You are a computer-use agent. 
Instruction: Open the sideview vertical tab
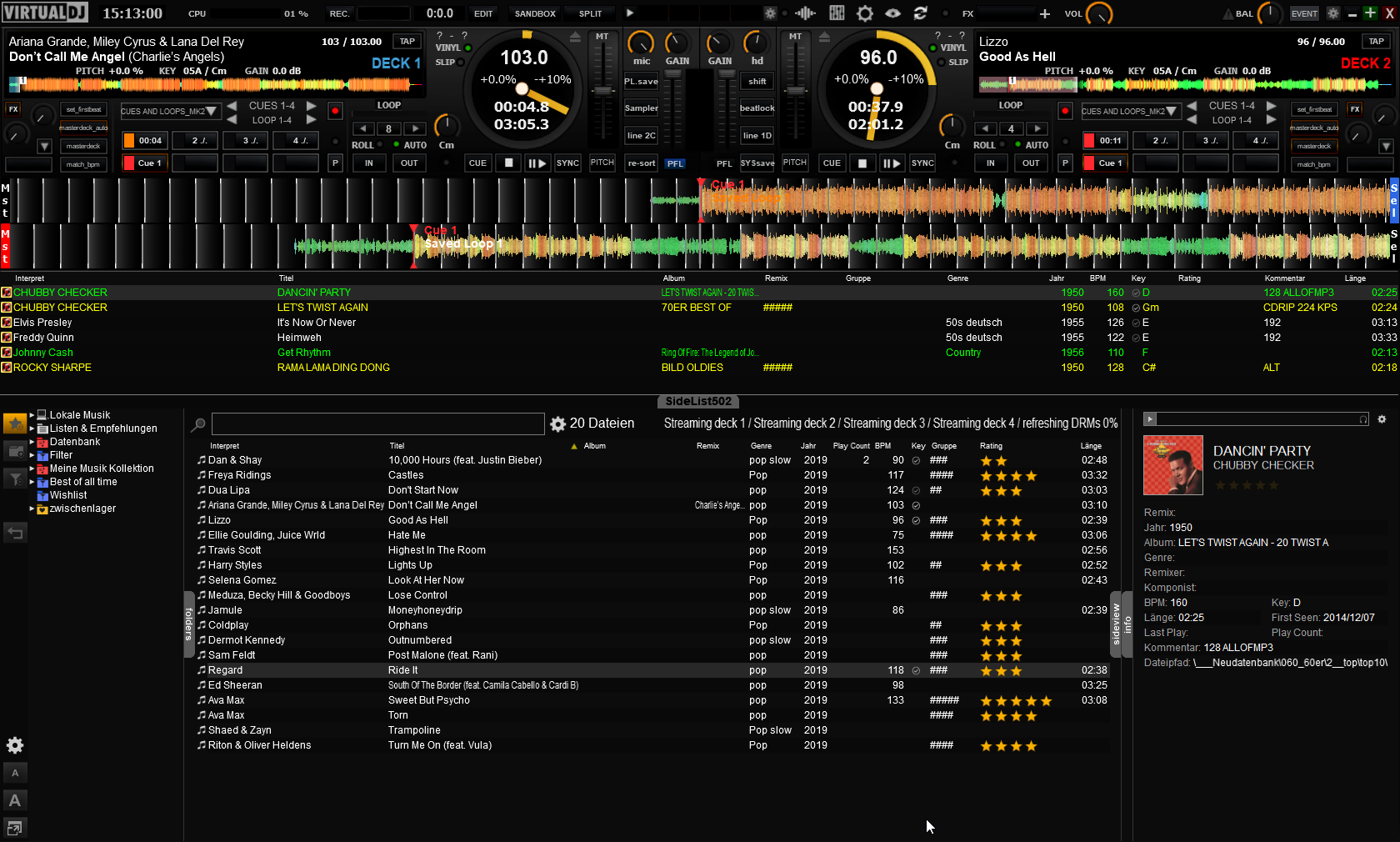[x=1116, y=624]
